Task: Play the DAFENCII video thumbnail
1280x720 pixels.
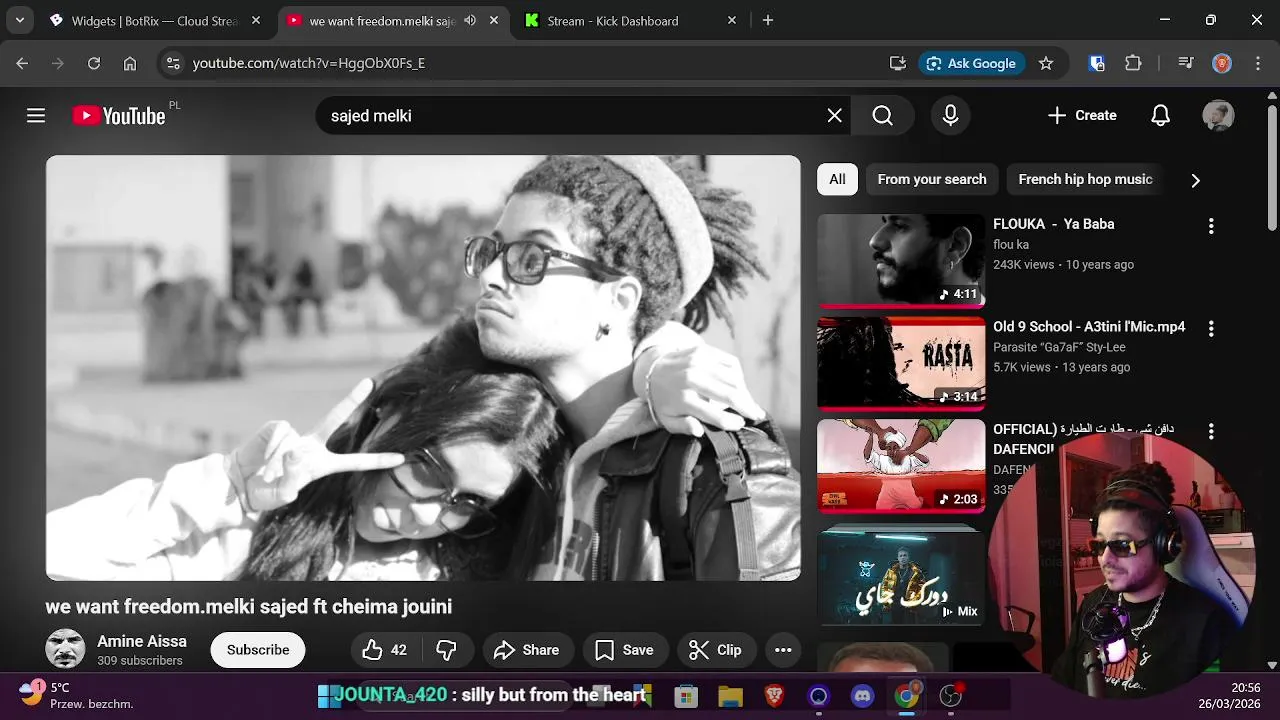Action: (x=901, y=465)
